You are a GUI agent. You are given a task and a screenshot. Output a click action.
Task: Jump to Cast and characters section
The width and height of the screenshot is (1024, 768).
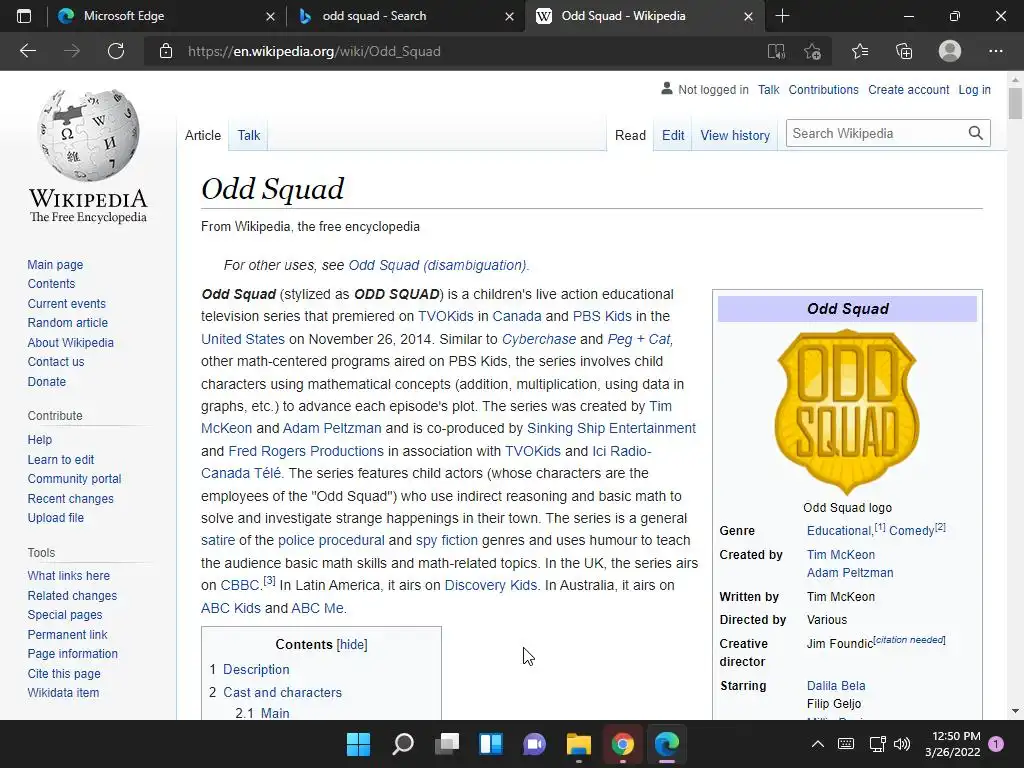(x=282, y=692)
